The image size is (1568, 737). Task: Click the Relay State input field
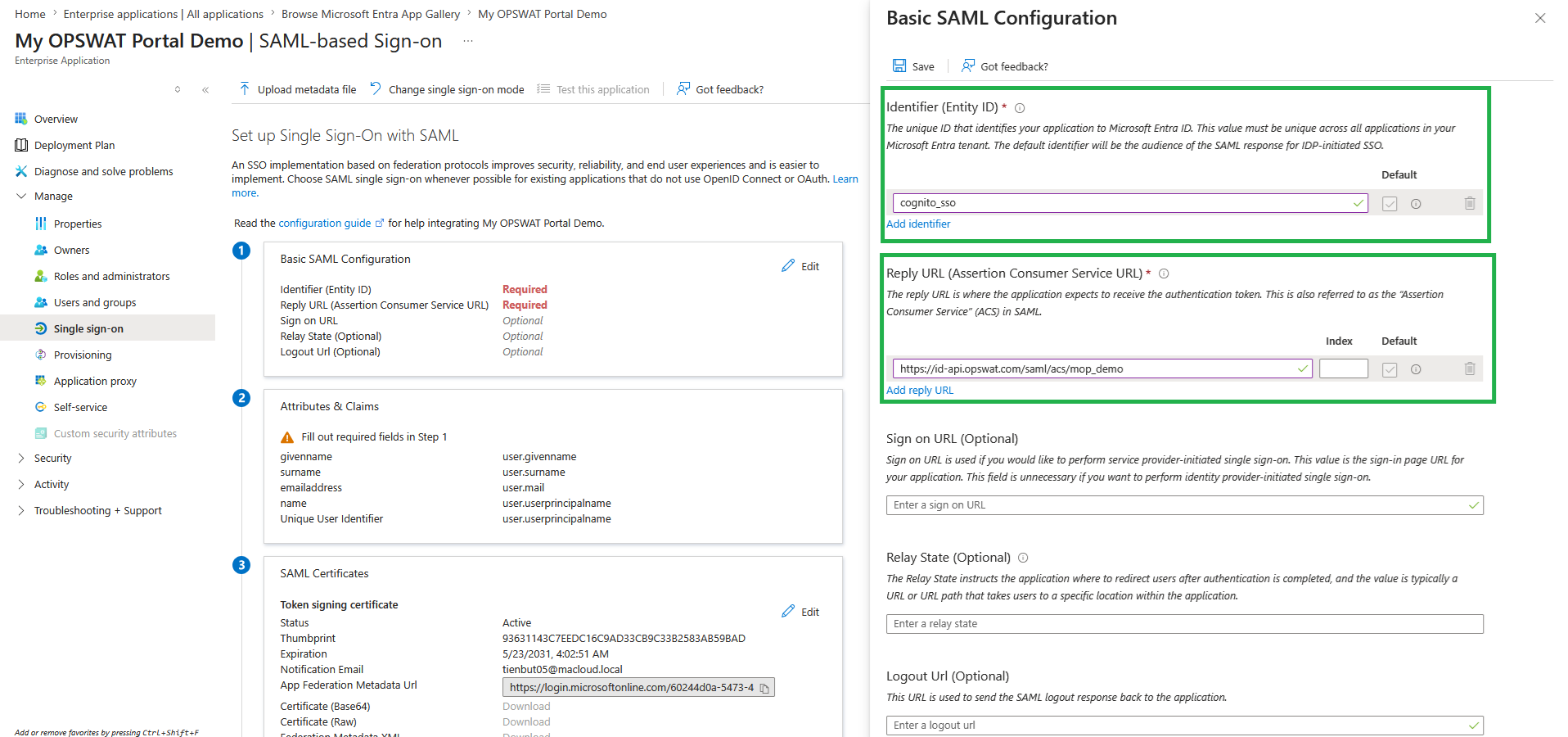tap(1185, 624)
